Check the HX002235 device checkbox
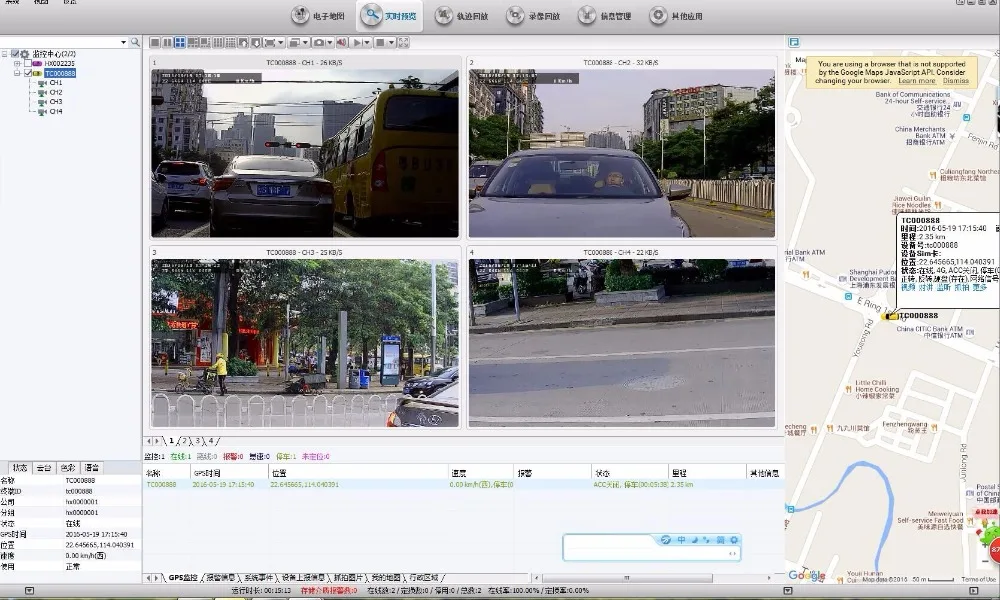 pos(27,64)
